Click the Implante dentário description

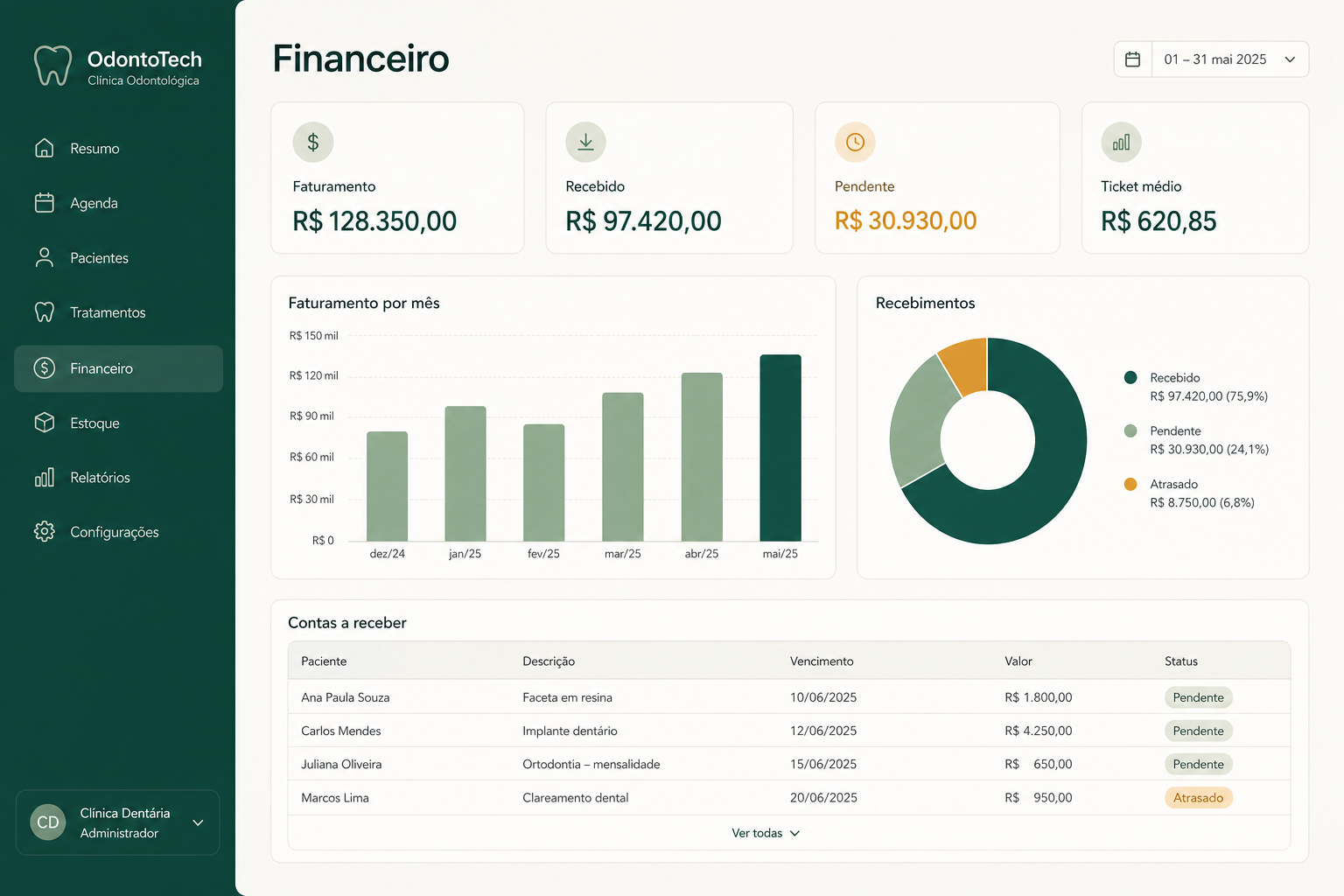click(570, 731)
